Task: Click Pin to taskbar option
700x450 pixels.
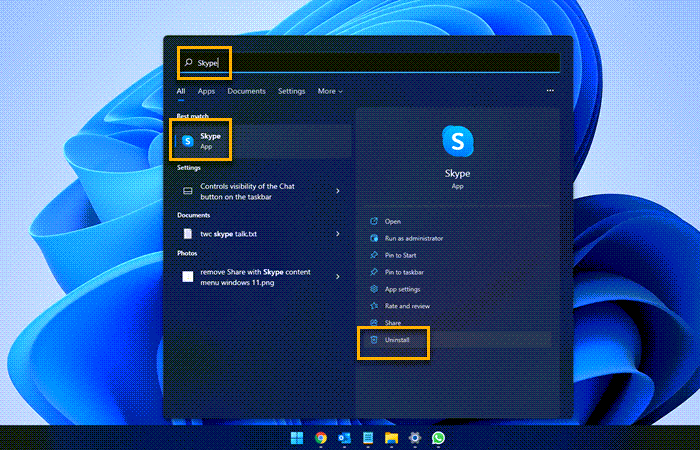Action: click(x=404, y=272)
